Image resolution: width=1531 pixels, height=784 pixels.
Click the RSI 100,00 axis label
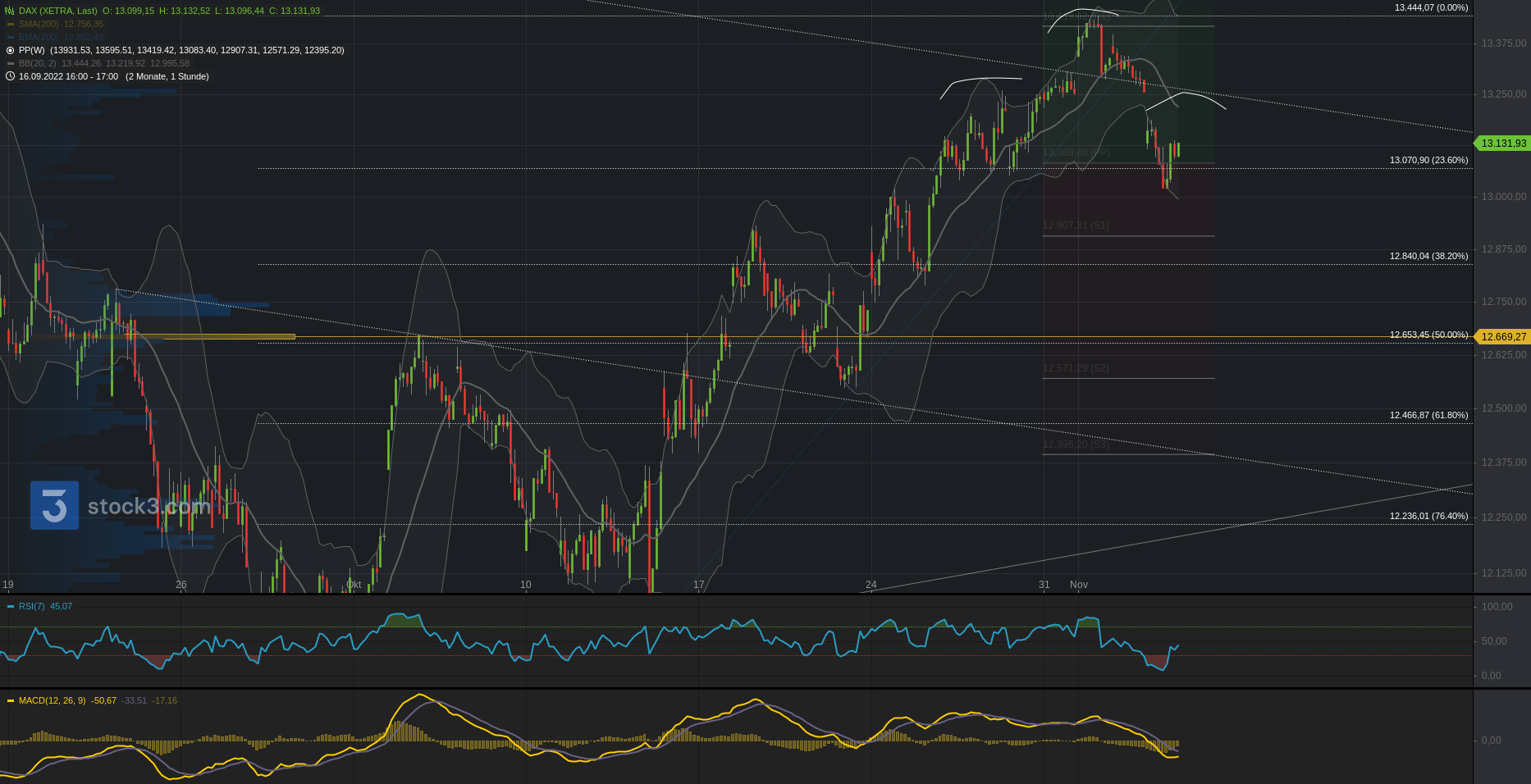pyautogui.click(x=1497, y=607)
